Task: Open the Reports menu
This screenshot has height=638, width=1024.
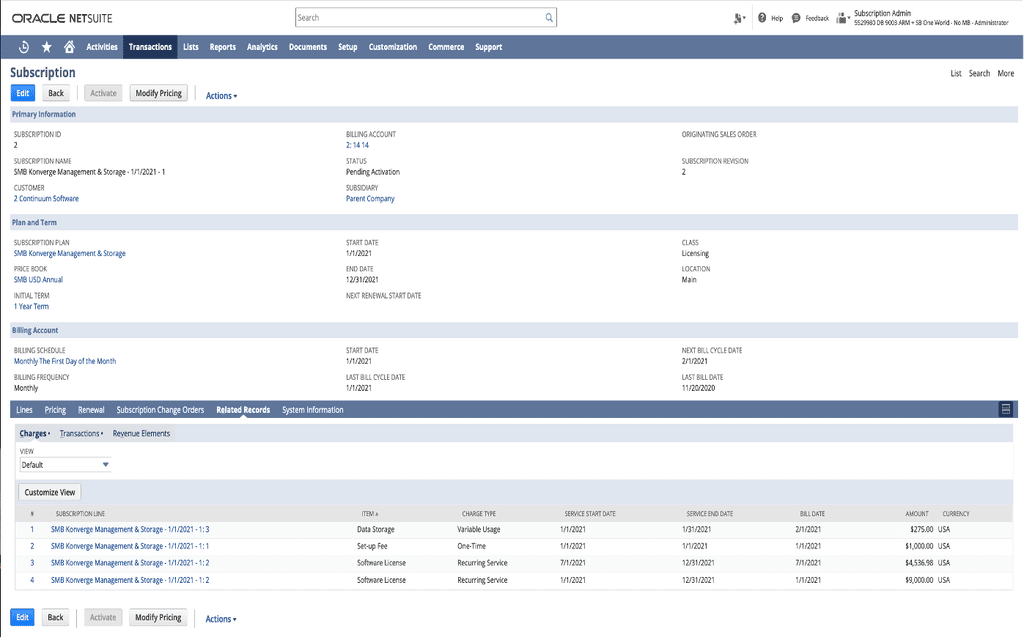Action: [x=223, y=47]
